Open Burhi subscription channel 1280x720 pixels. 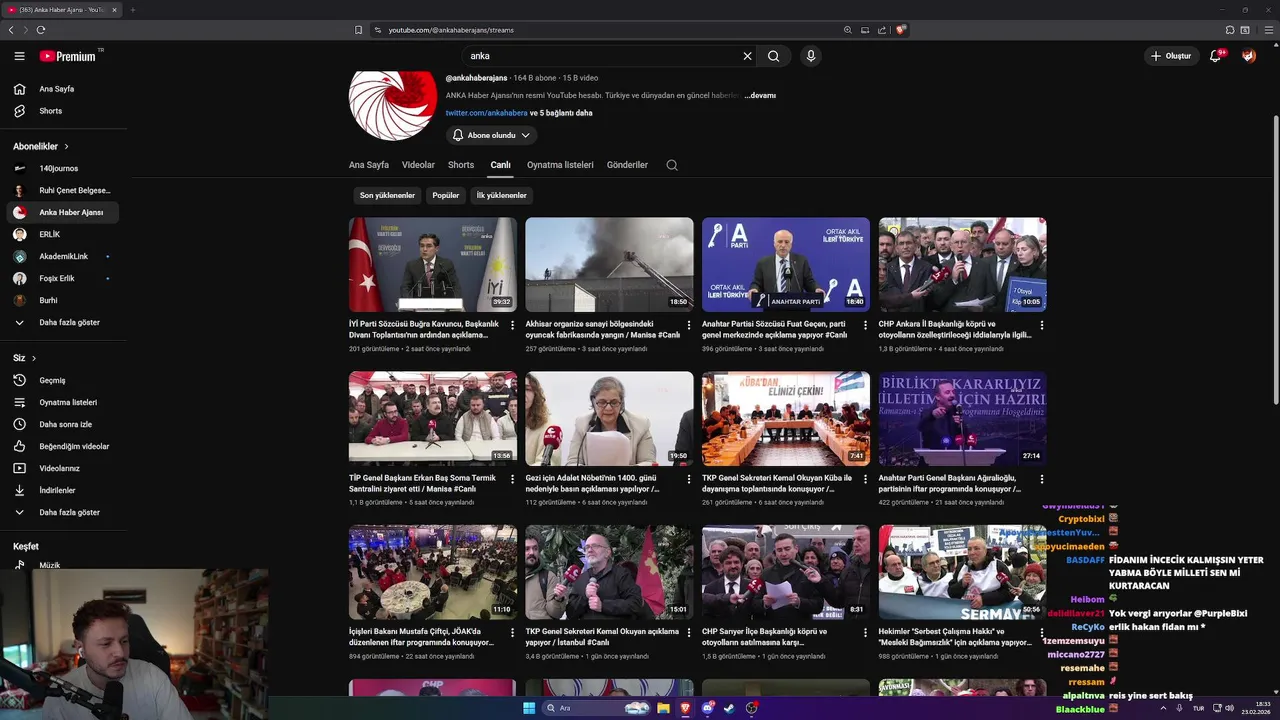[63, 301]
